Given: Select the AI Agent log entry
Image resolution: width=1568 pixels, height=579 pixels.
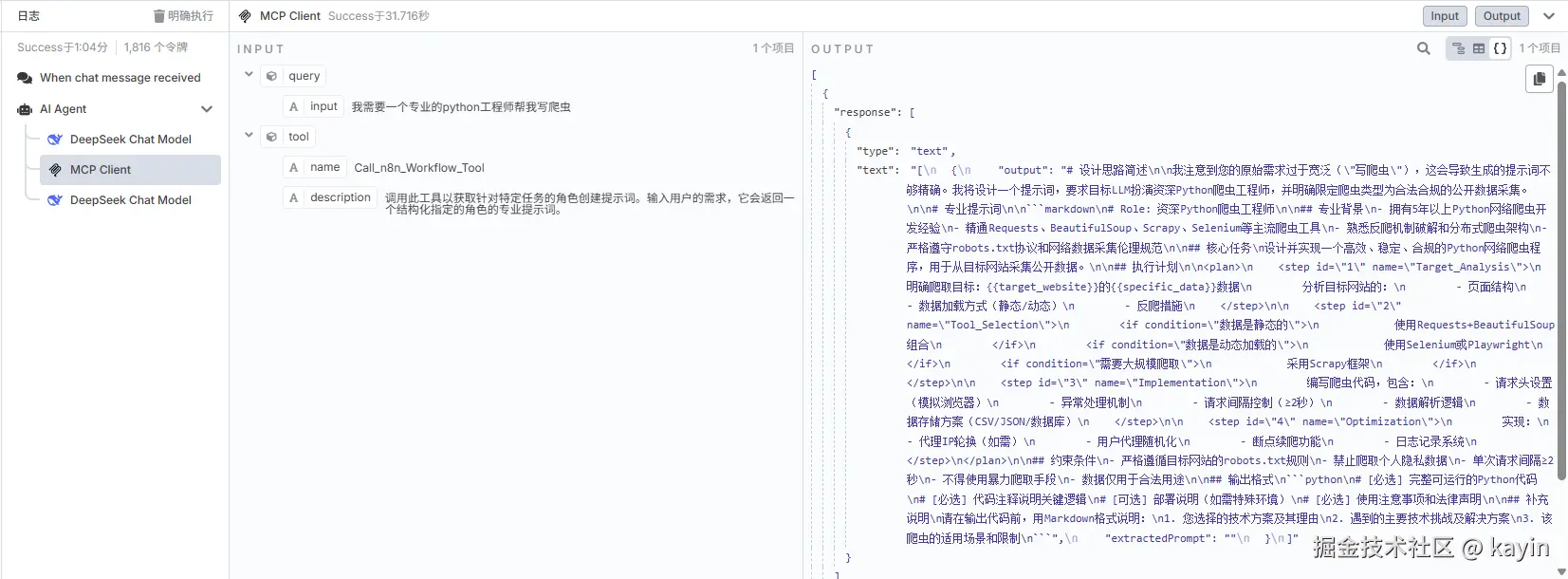Looking at the screenshot, I should pyautogui.click(x=114, y=109).
